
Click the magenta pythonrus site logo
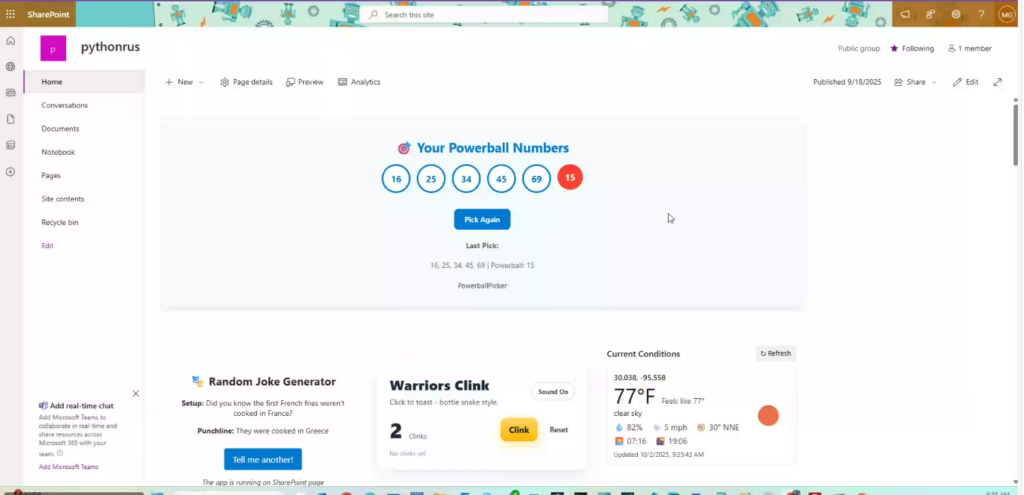coord(53,48)
